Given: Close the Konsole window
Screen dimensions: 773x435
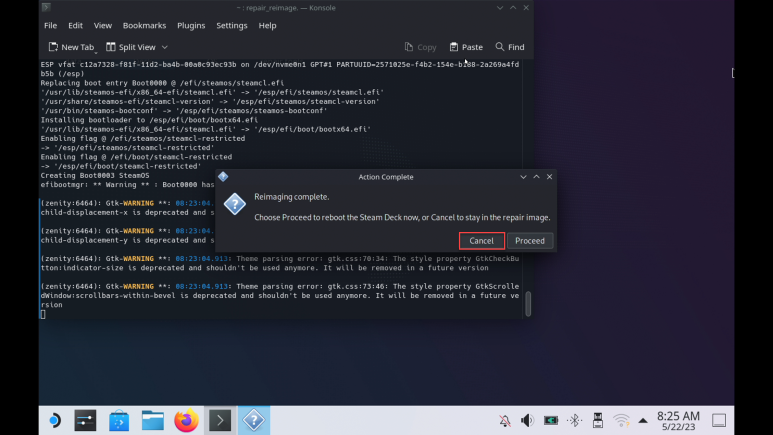Looking at the screenshot, I should (x=526, y=7).
